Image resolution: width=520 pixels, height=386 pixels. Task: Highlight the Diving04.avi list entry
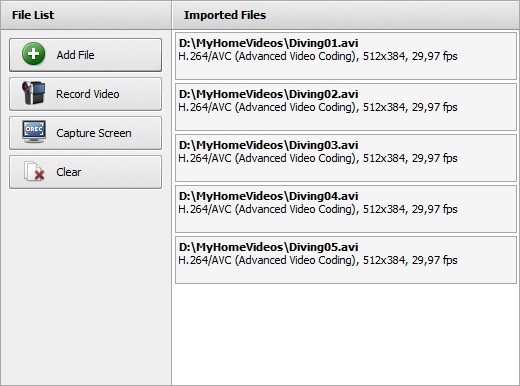[346, 209]
